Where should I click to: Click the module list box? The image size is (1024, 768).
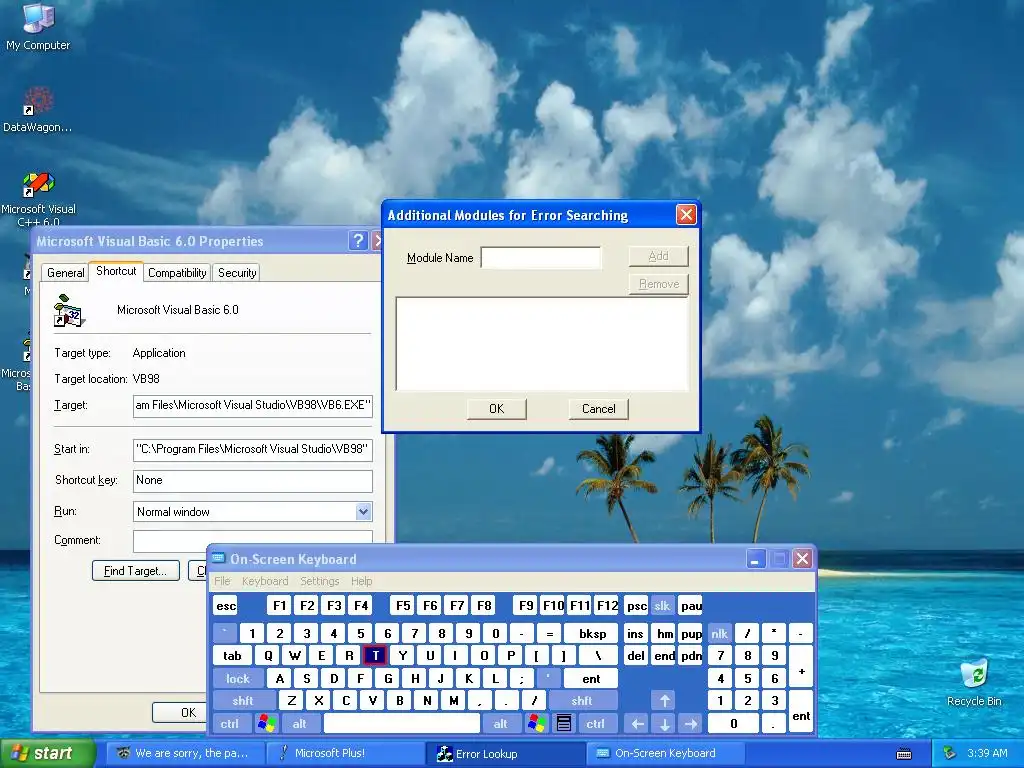542,344
